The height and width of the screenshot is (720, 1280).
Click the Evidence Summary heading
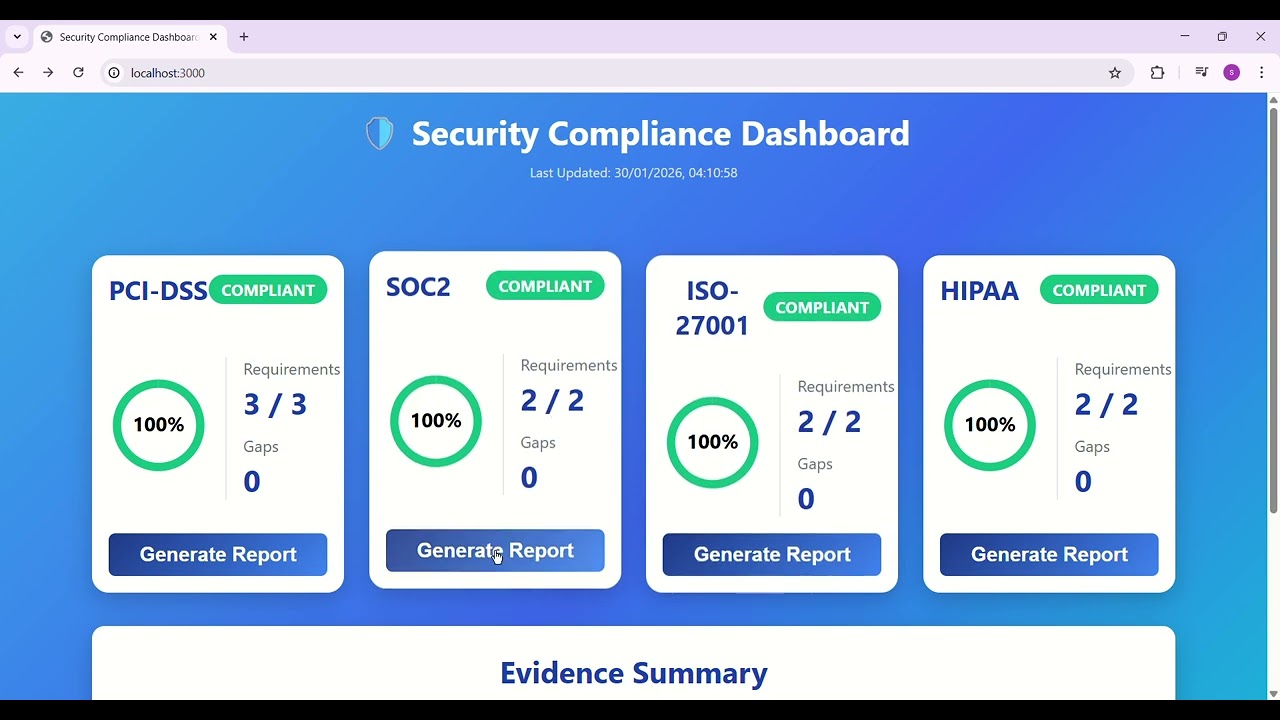pyautogui.click(x=634, y=673)
